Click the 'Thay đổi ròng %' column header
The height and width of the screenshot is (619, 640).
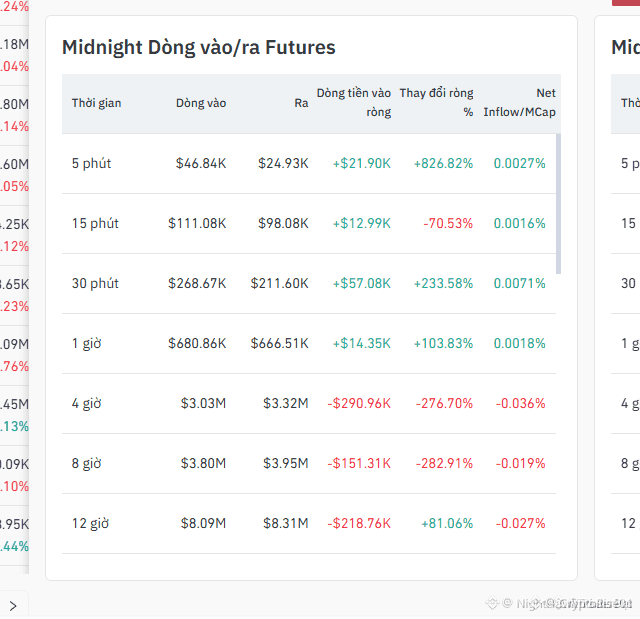coord(436,102)
